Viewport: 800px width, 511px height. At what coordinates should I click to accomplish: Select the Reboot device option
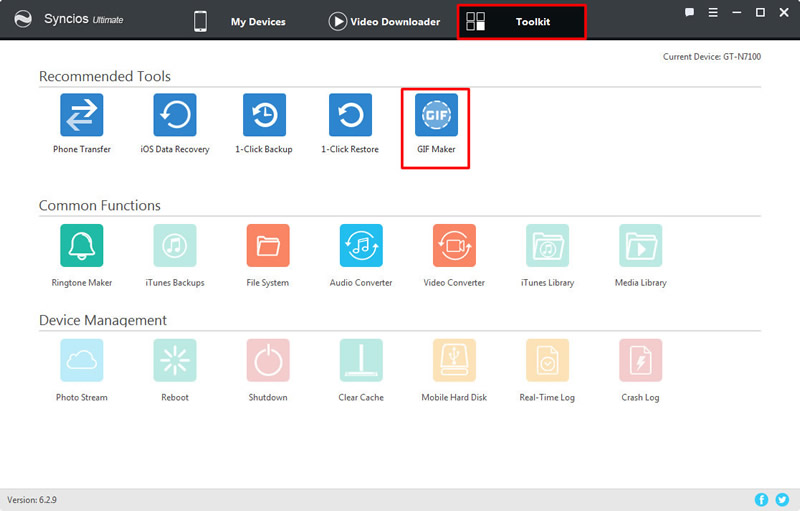[x=175, y=360]
